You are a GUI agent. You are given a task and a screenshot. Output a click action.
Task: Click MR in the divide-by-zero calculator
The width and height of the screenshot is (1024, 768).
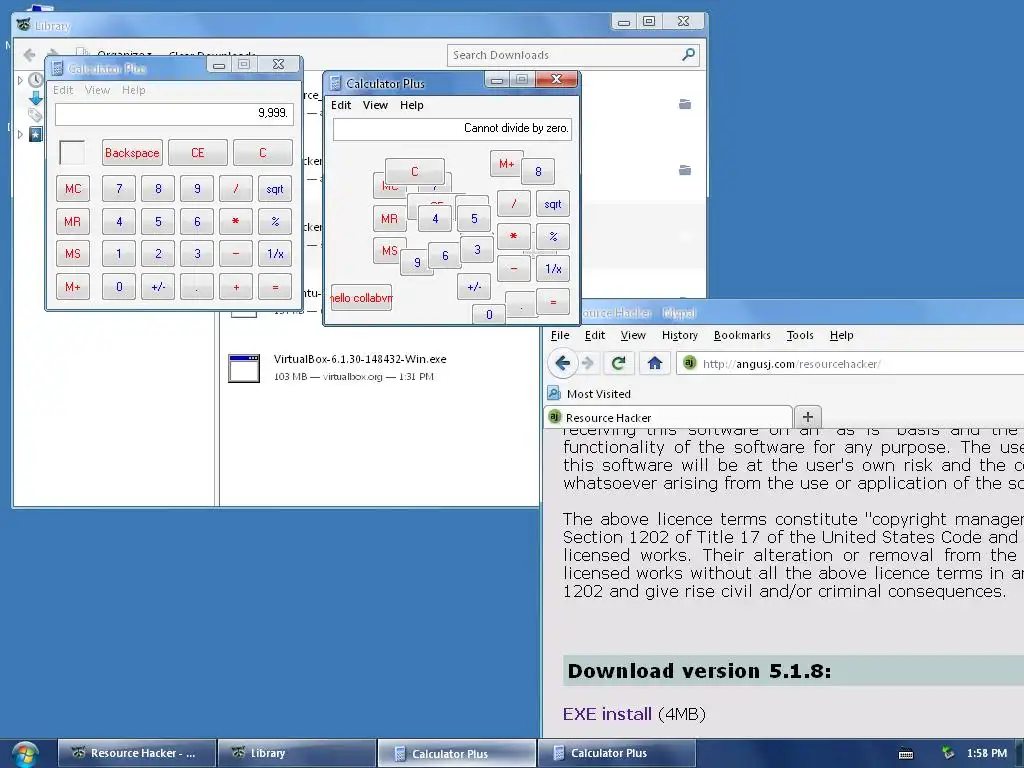click(x=389, y=219)
